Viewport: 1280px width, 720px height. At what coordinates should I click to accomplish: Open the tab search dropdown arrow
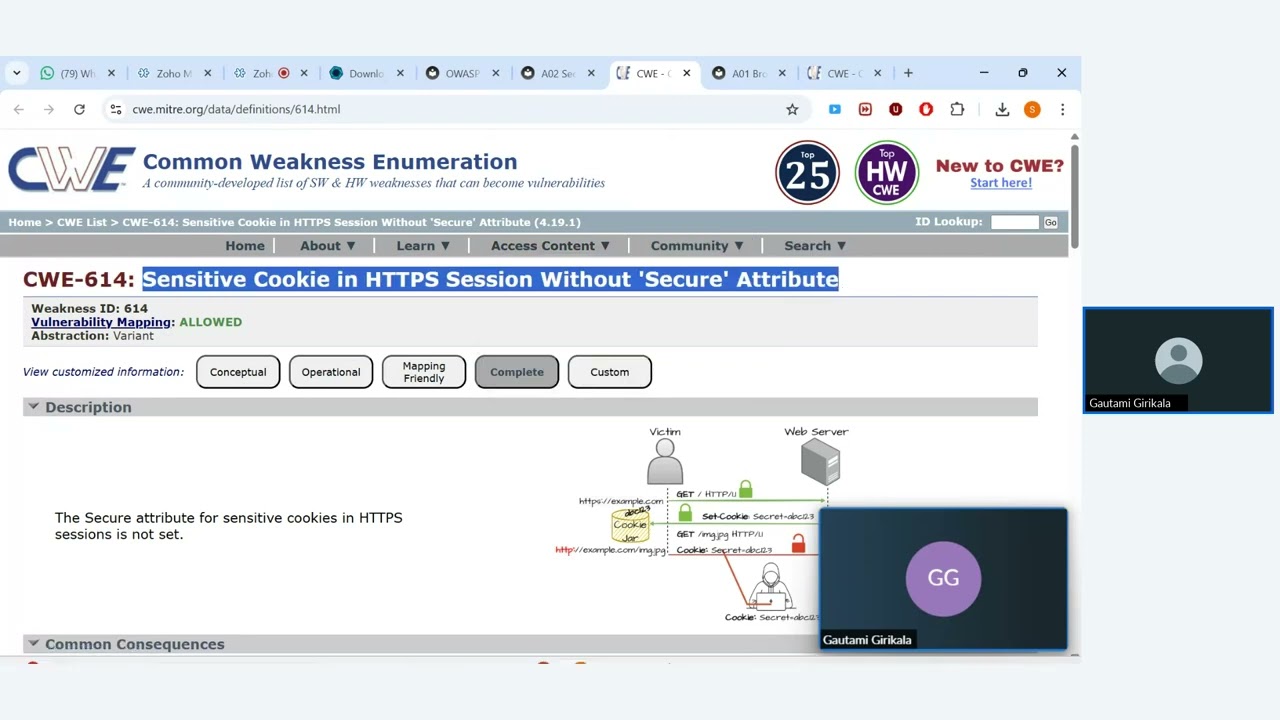(16, 73)
